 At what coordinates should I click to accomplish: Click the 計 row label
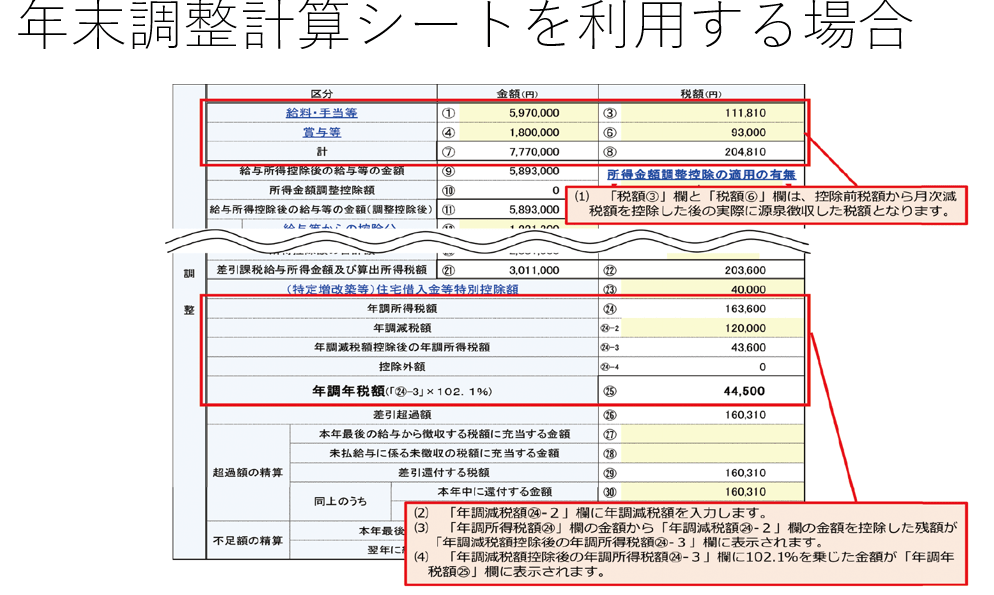[322, 152]
